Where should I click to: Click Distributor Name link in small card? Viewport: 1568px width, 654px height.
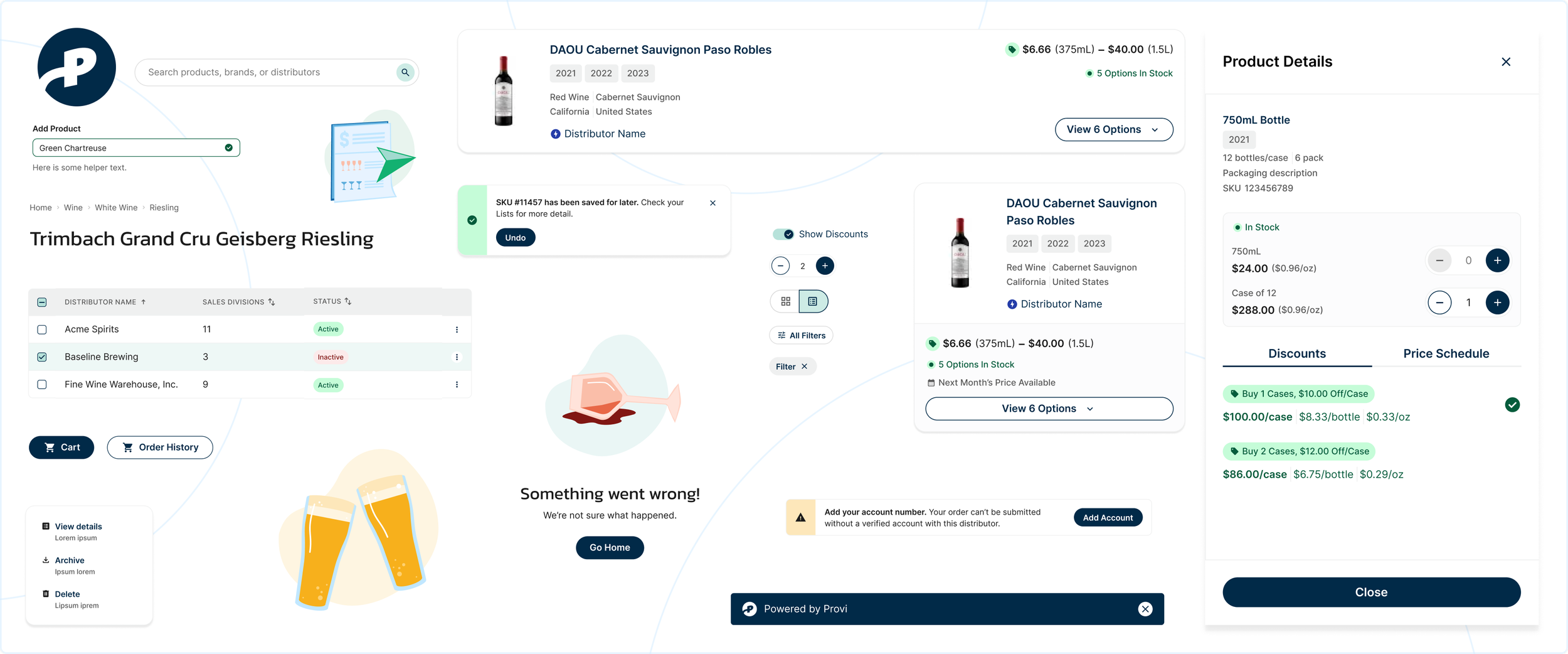pos(1061,304)
